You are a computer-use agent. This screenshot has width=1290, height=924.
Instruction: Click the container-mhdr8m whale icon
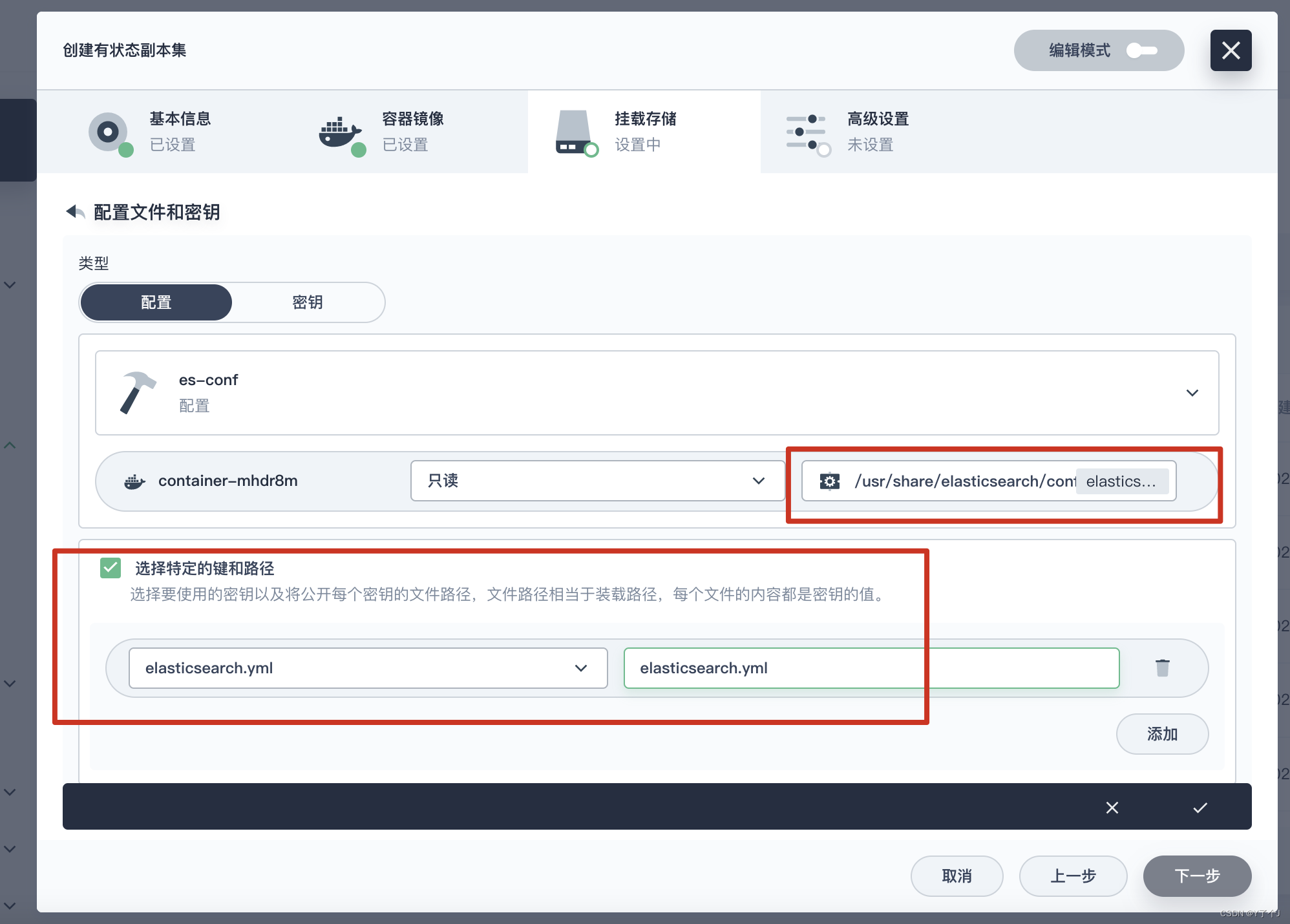tap(134, 481)
